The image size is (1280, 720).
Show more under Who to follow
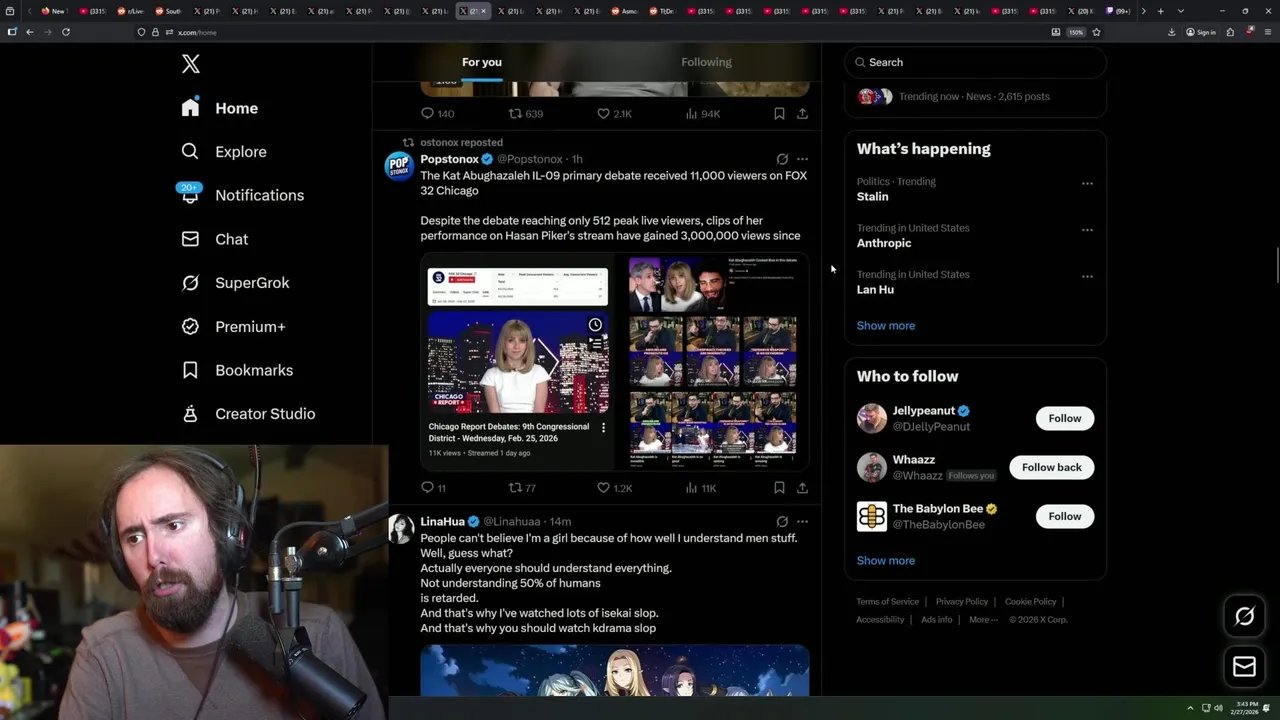tap(885, 561)
